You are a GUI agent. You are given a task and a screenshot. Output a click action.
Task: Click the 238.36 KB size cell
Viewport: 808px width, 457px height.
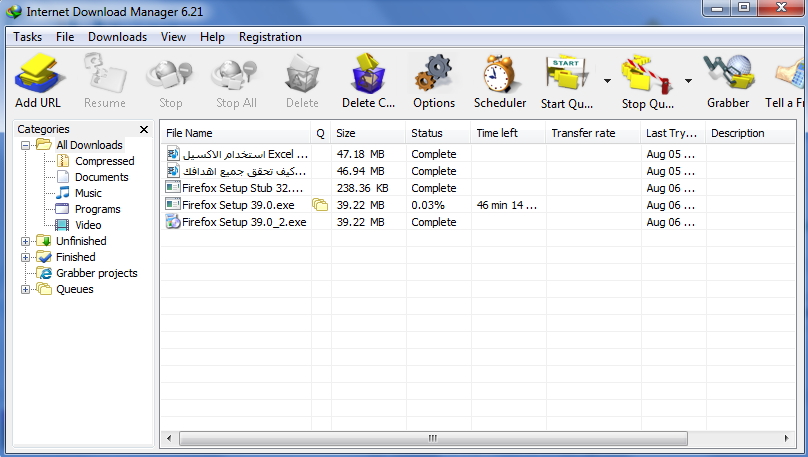[x=368, y=188]
